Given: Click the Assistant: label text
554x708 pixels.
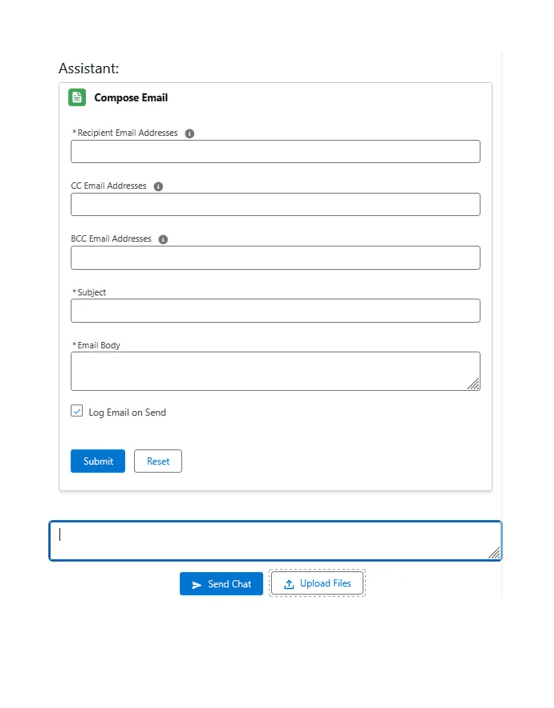Looking at the screenshot, I should (88, 68).
